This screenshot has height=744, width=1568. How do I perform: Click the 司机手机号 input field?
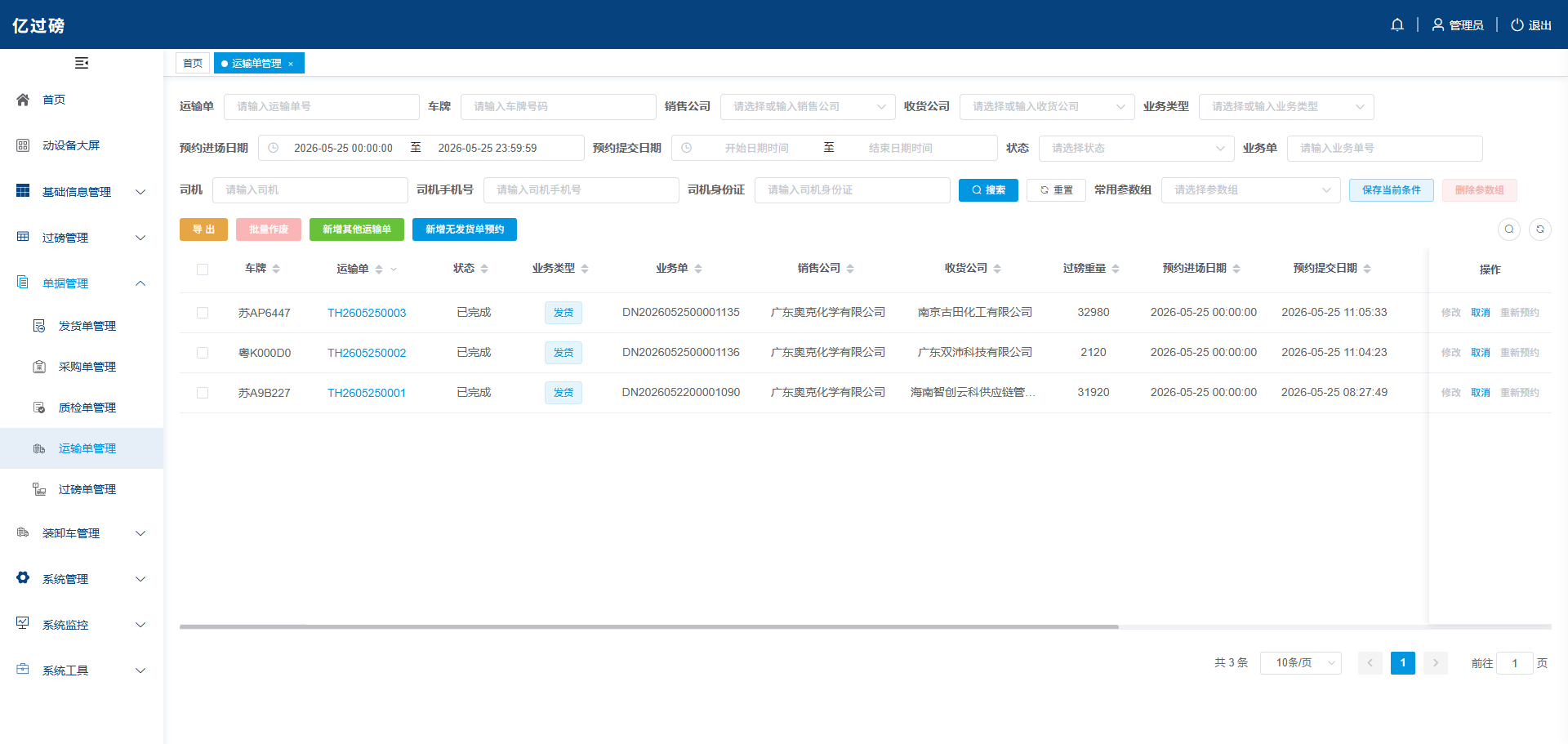point(581,190)
